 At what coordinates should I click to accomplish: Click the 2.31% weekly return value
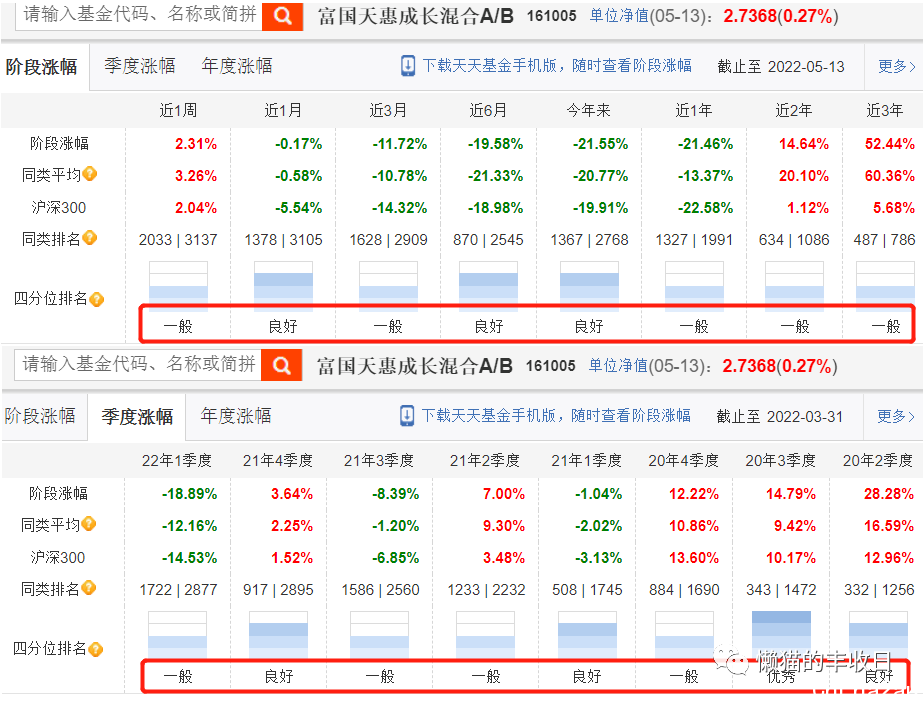(196, 144)
